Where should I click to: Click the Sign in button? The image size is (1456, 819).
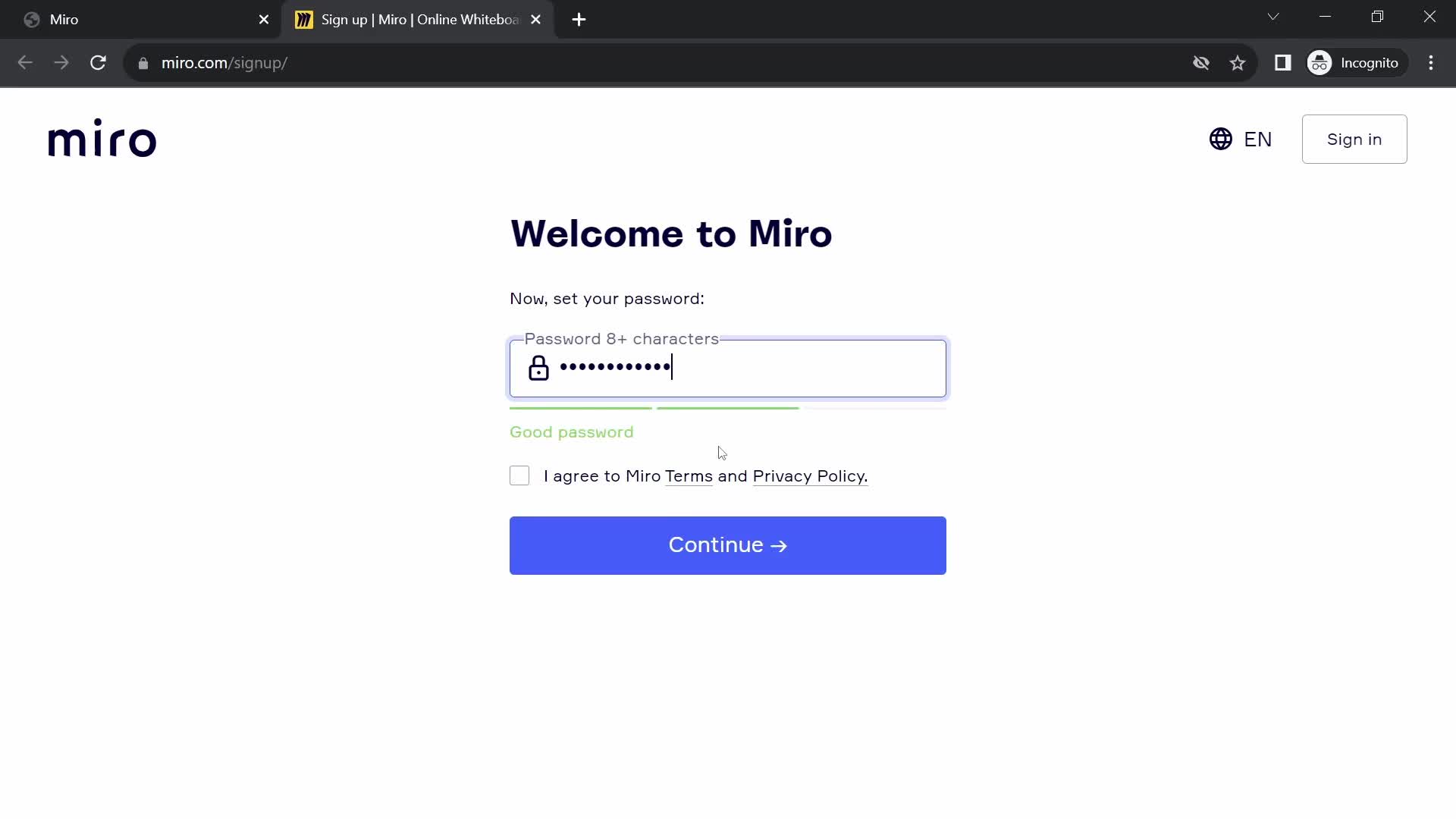coord(1354,139)
